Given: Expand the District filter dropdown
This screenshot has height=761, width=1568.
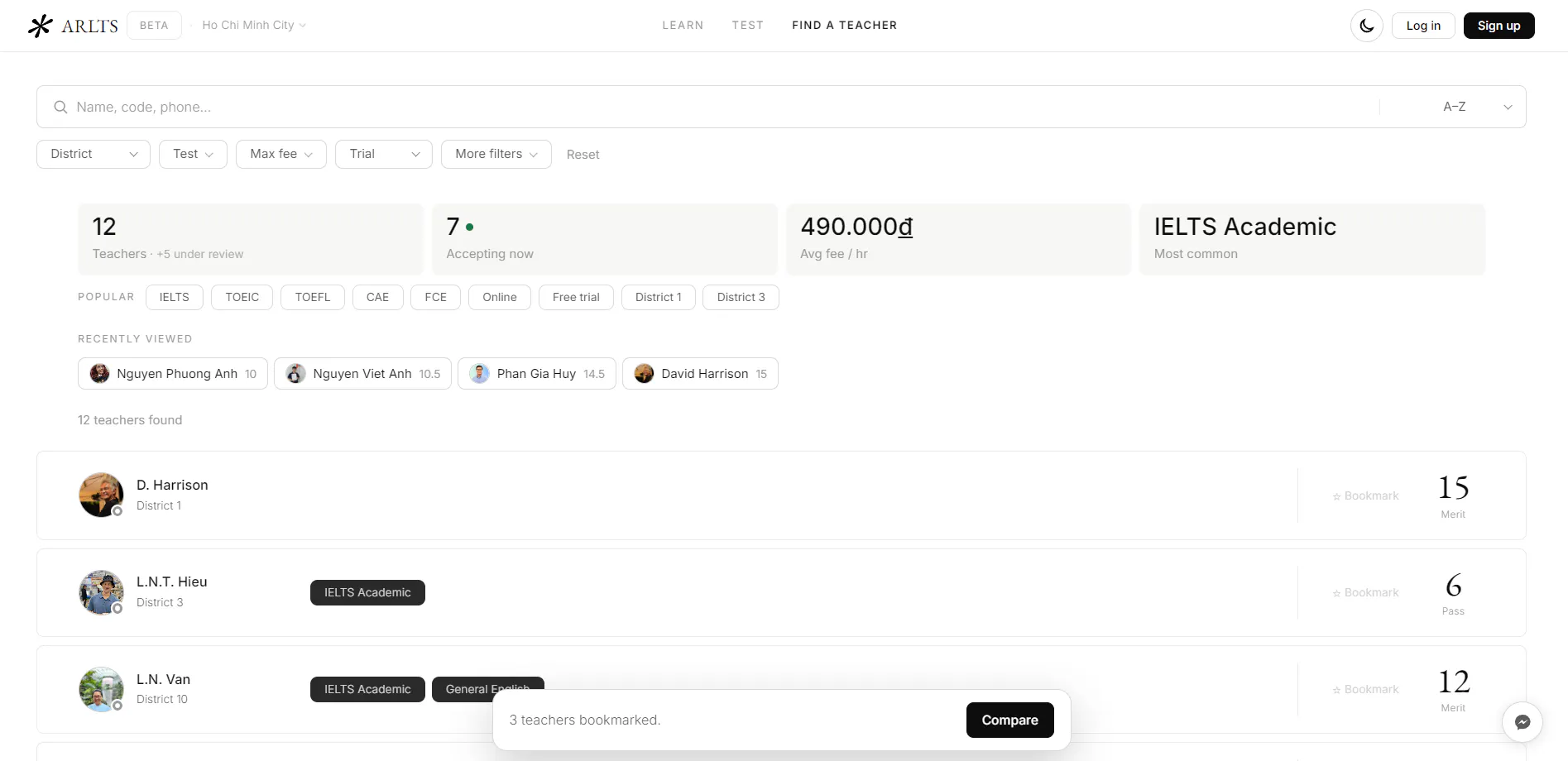Looking at the screenshot, I should point(94,154).
